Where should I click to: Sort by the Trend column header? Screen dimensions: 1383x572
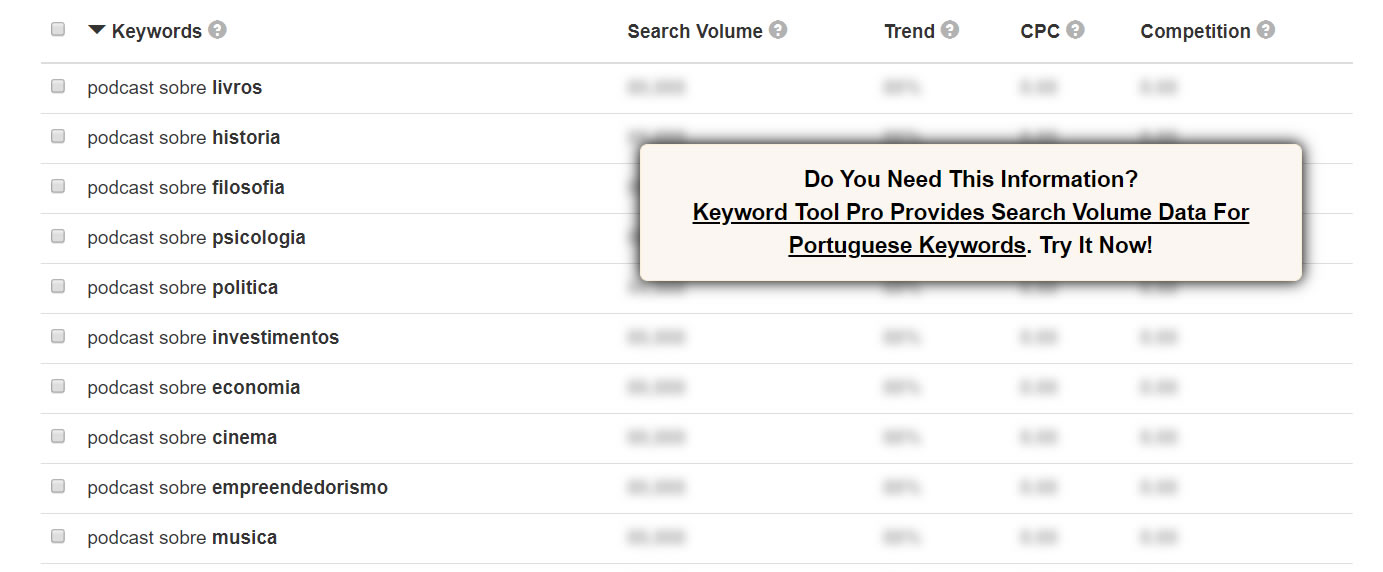tap(909, 31)
